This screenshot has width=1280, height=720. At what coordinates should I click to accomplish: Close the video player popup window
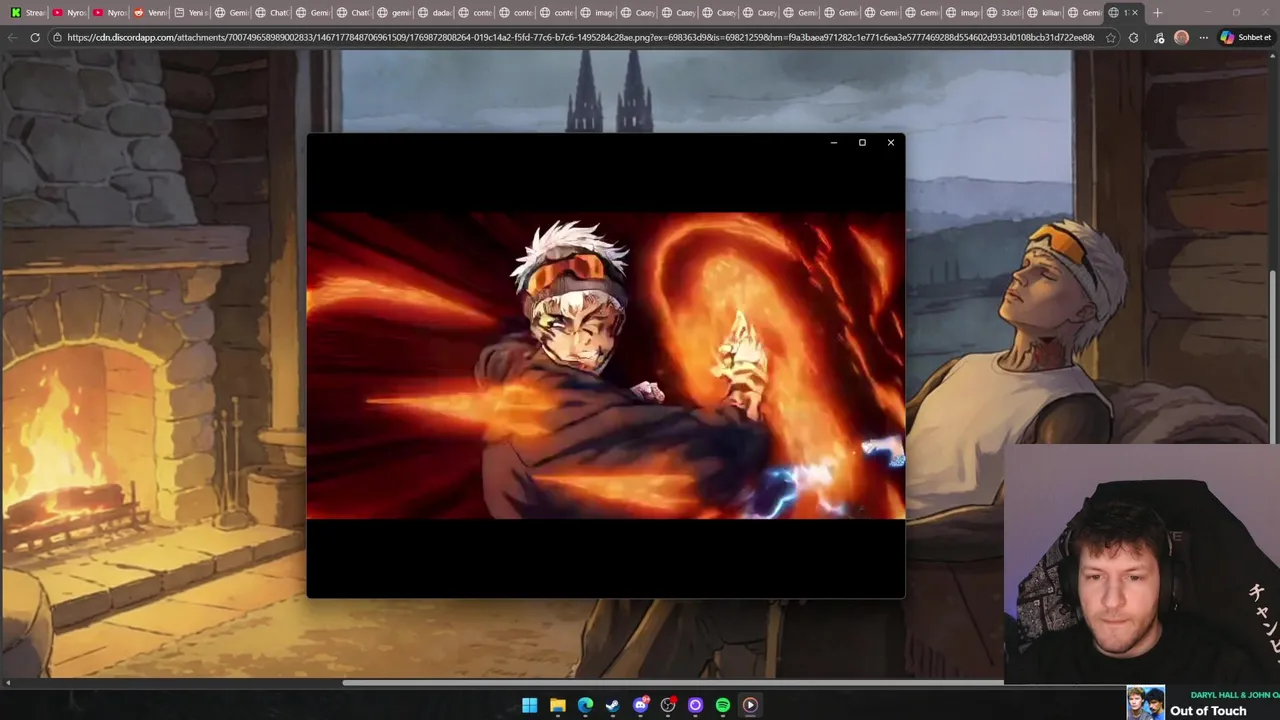click(891, 142)
